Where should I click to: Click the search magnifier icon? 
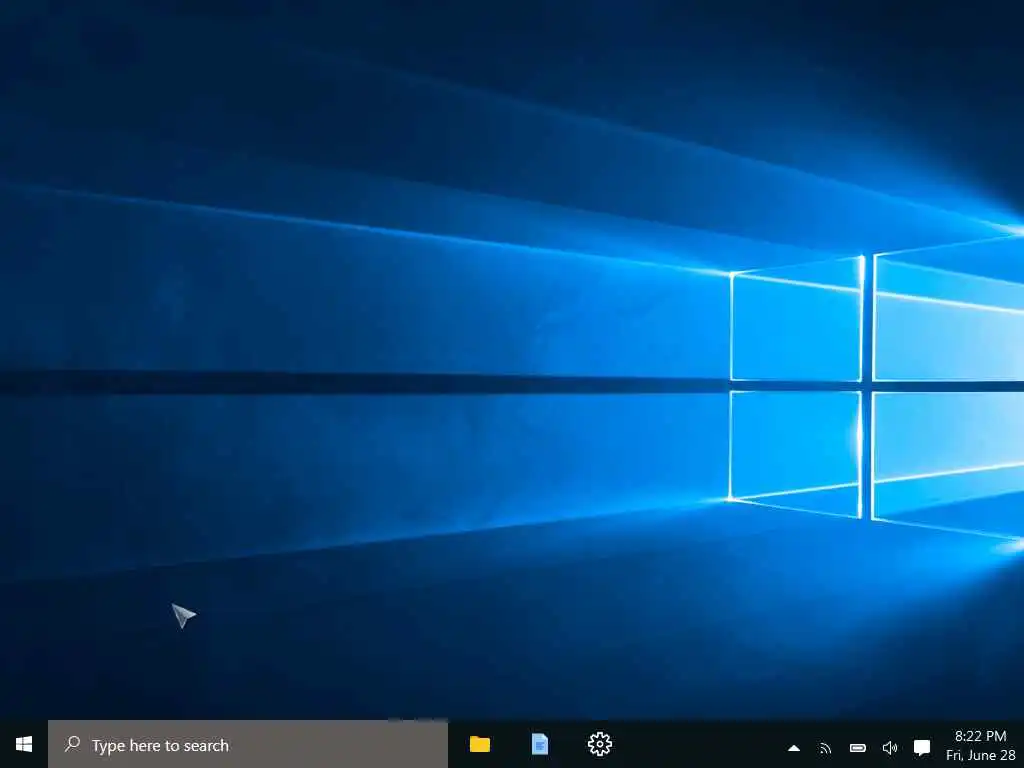pos(72,744)
